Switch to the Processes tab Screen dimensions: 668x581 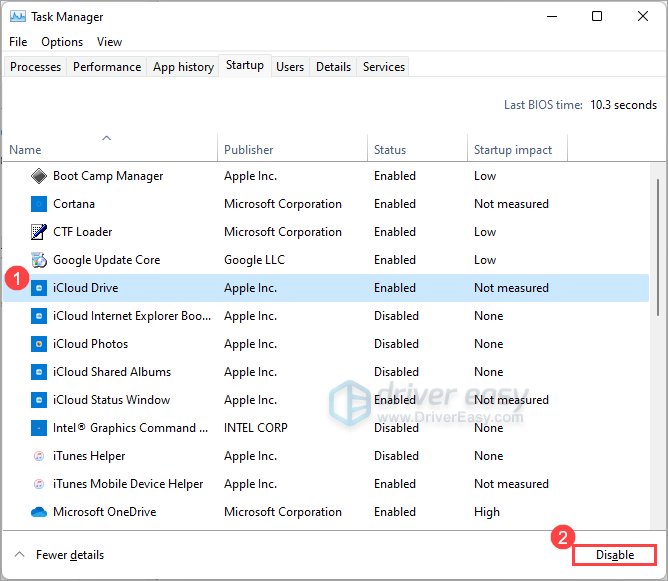click(x=35, y=67)
